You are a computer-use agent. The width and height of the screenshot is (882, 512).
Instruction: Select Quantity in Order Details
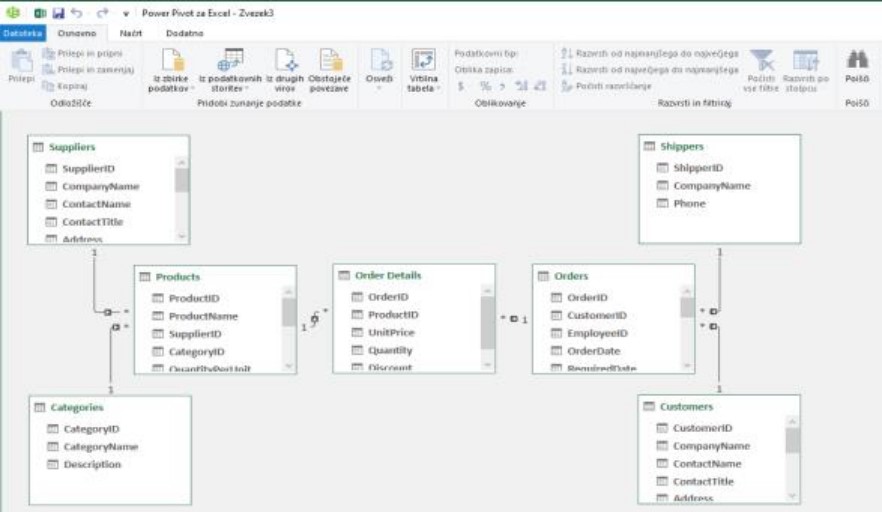(390, 350)
